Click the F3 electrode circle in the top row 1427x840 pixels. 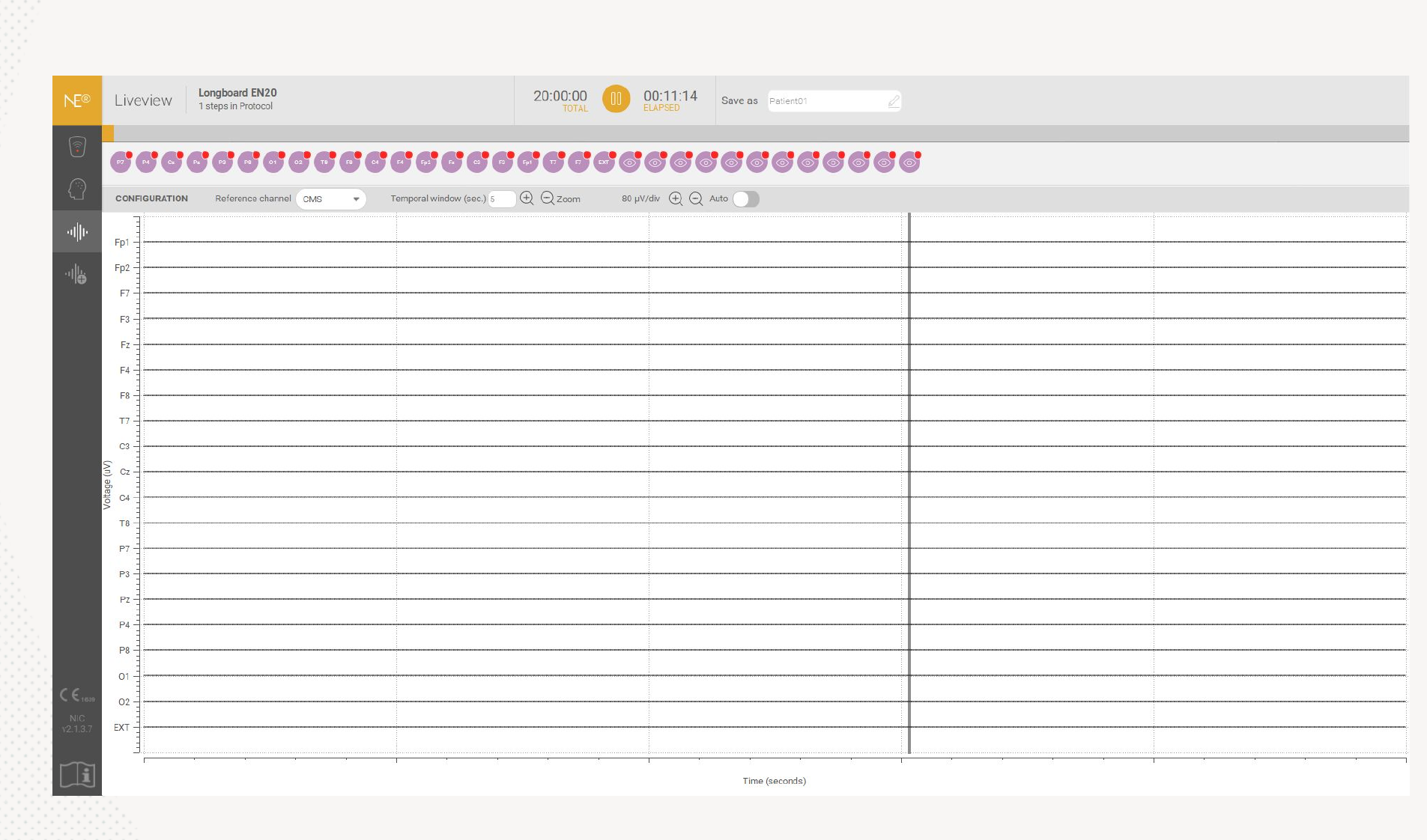point(503,162)
